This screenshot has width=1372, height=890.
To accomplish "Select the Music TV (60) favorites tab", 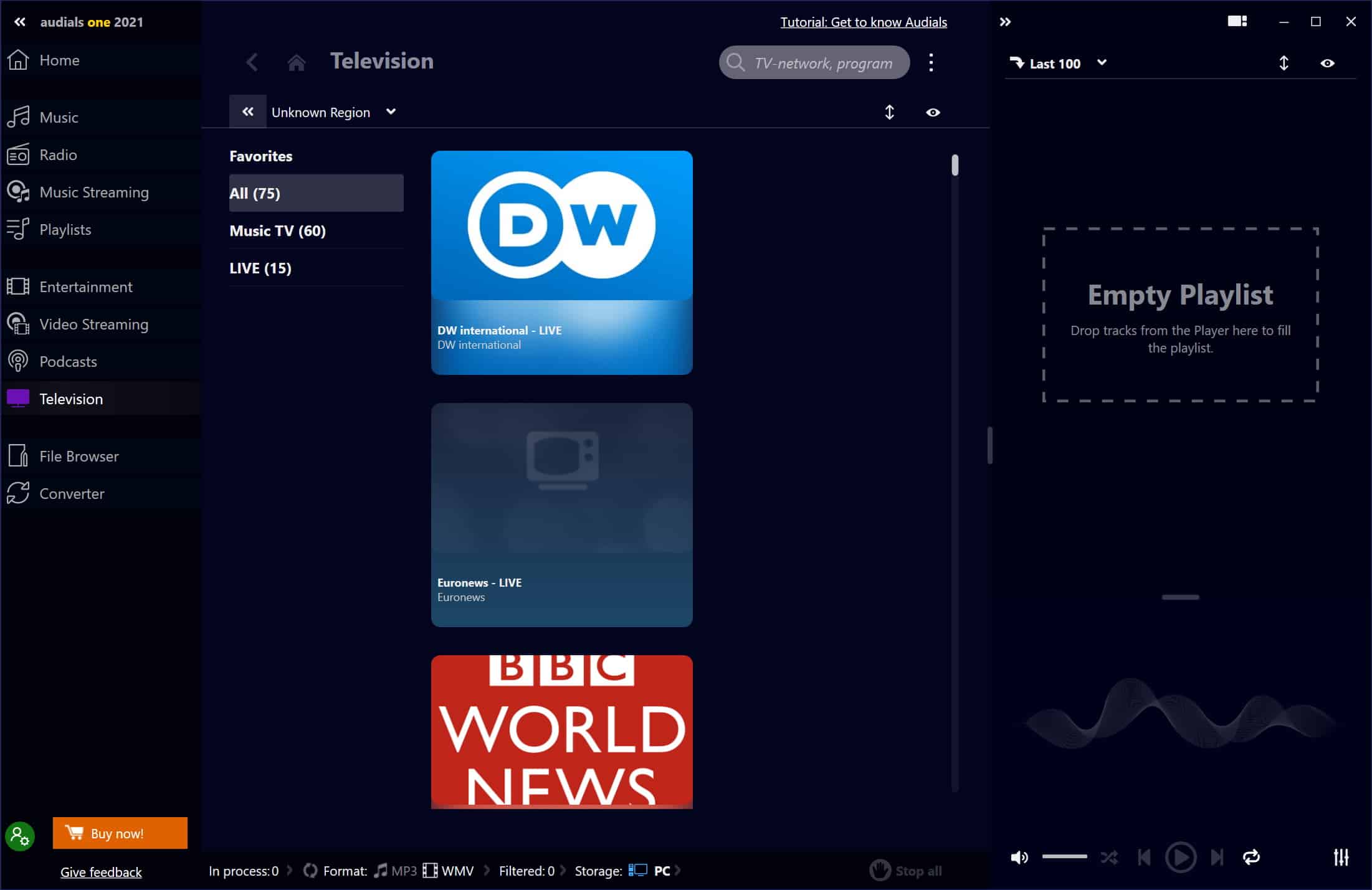I will [x=278, y=231].
